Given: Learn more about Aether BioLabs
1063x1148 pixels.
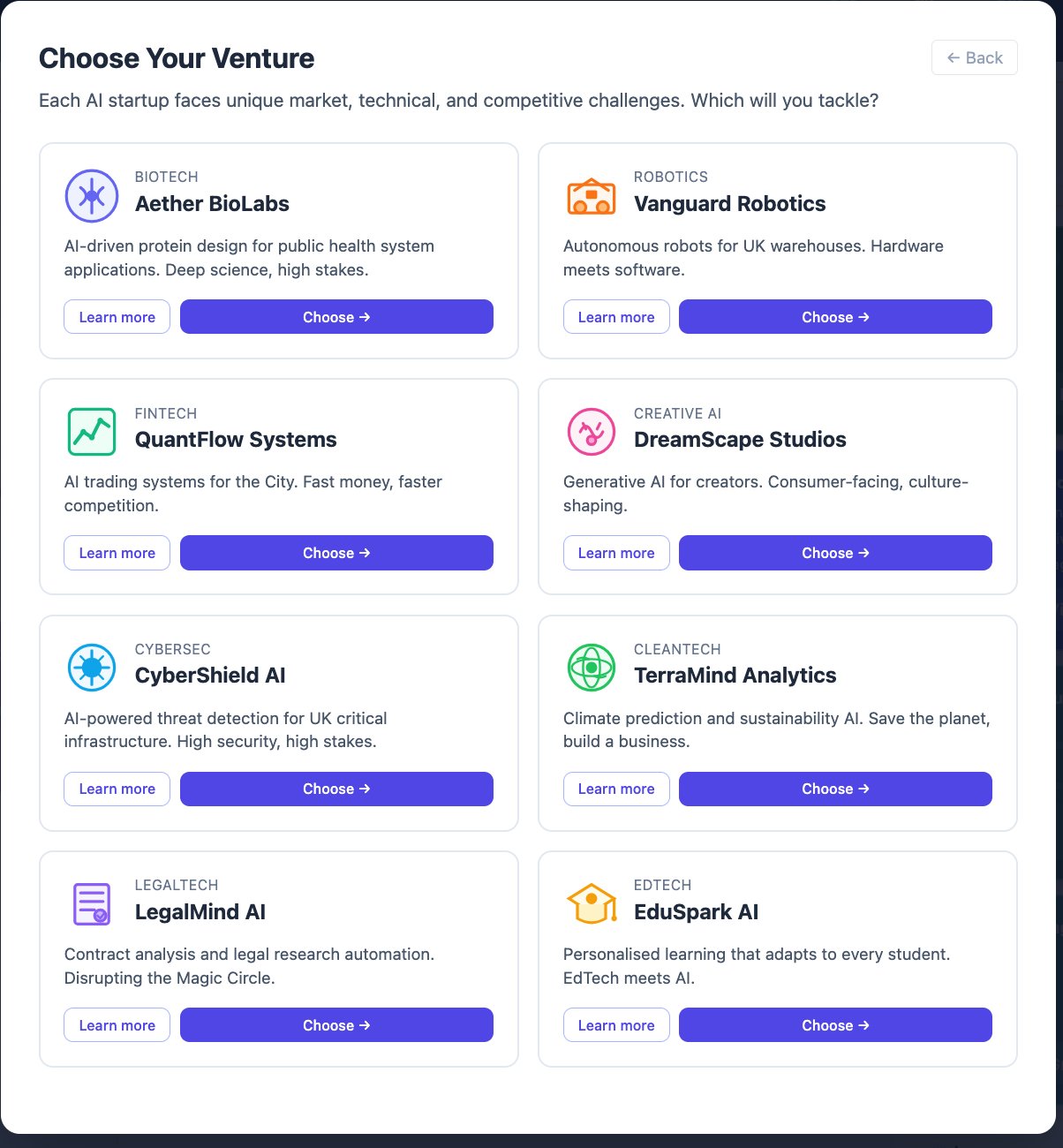Looking at the screenshot, I should coord(117,316).
